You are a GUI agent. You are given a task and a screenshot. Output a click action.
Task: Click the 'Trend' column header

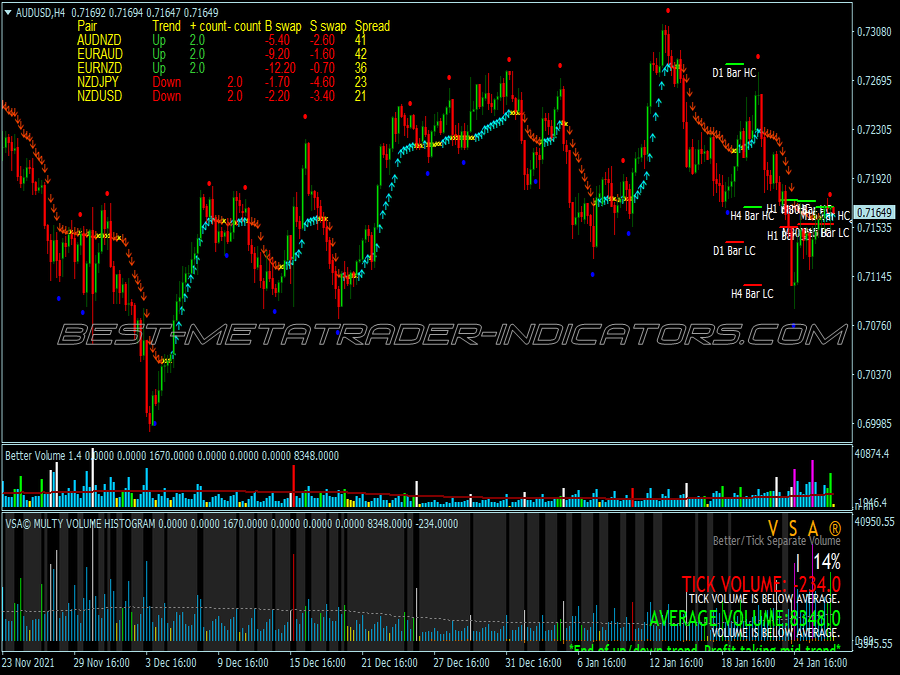166,26
